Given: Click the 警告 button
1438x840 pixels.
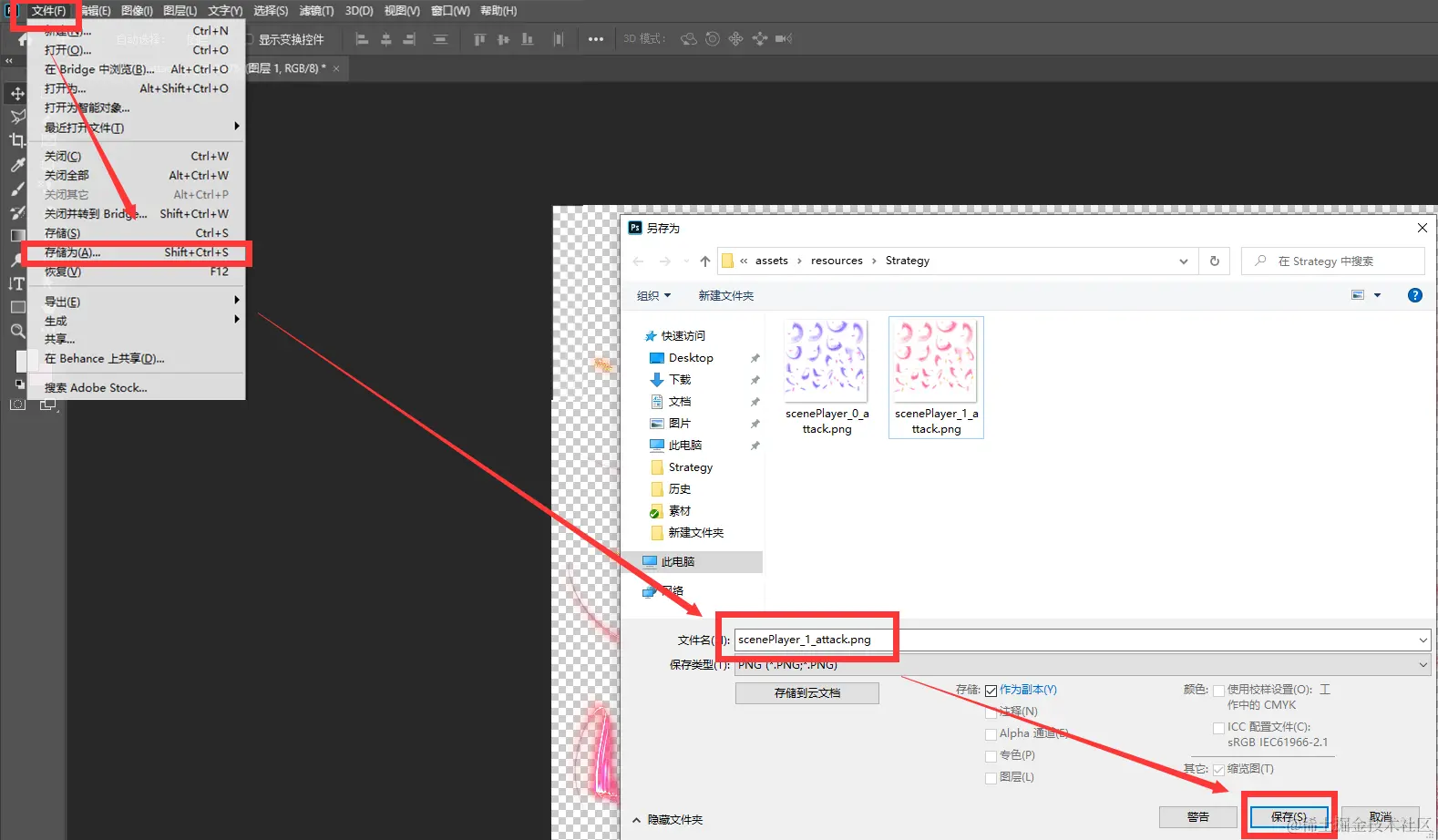Looking at the screenshot, I should click(1198, 817).
